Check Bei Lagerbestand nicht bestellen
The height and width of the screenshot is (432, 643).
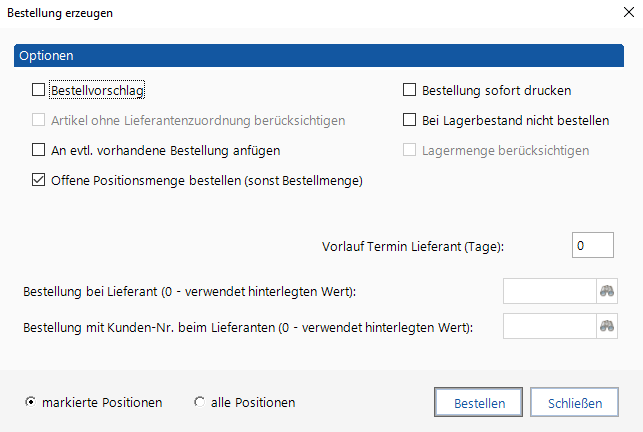pos(409,120)
